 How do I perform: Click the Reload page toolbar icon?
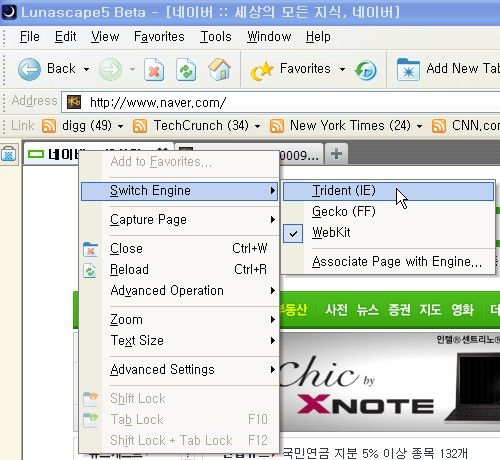(x=186, y=69)
